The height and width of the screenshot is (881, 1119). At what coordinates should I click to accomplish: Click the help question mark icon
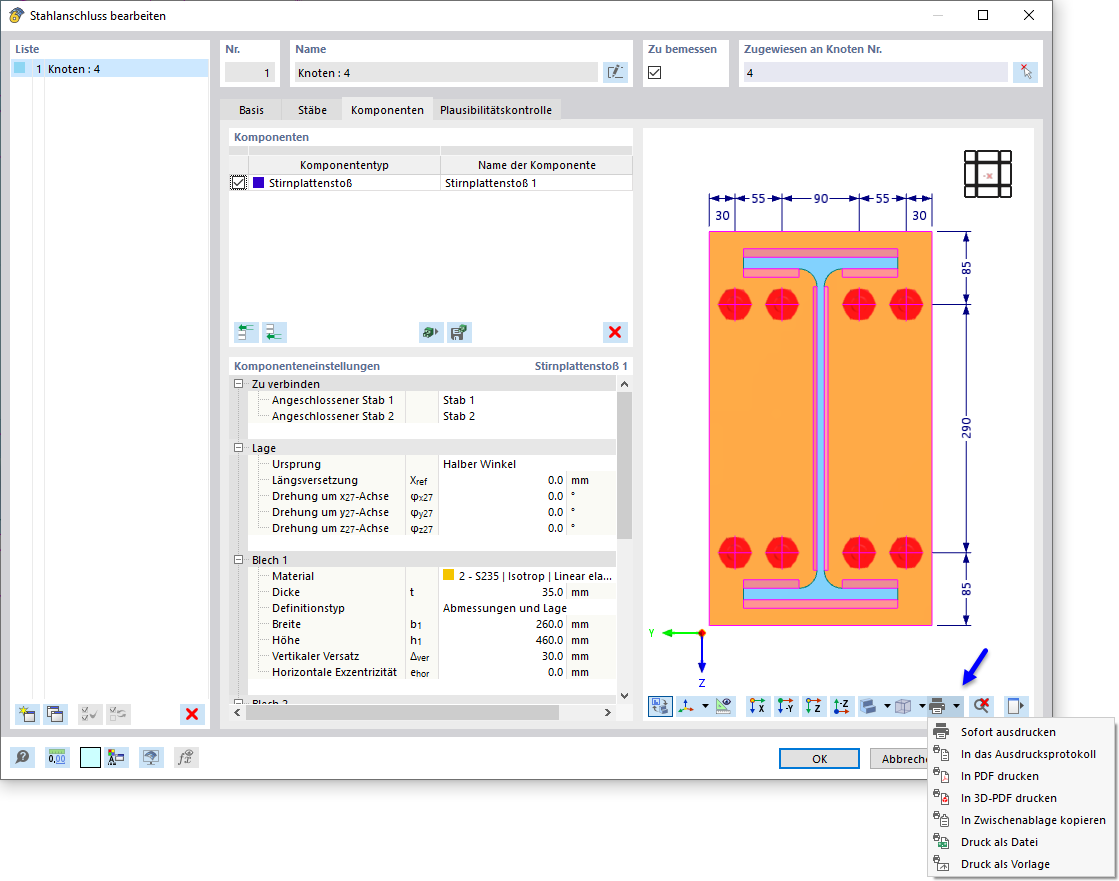[23, 757]
